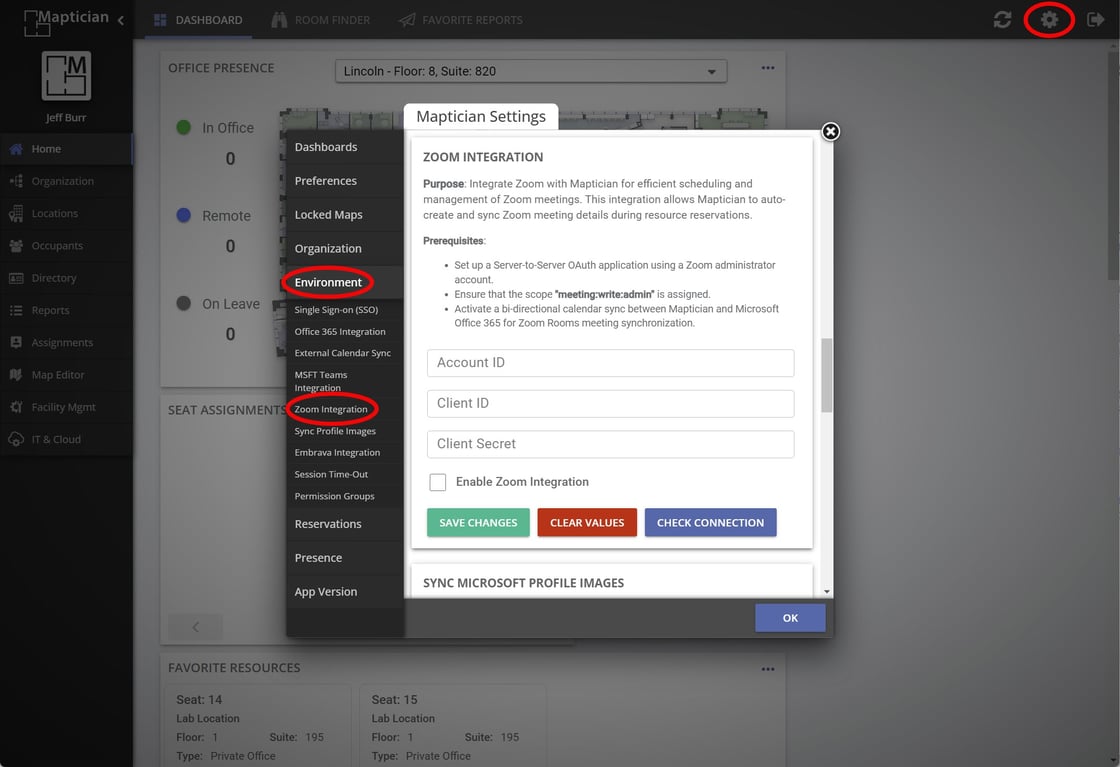
Task: Click the refresh icon in top bar
Action: coord(1002,20)
